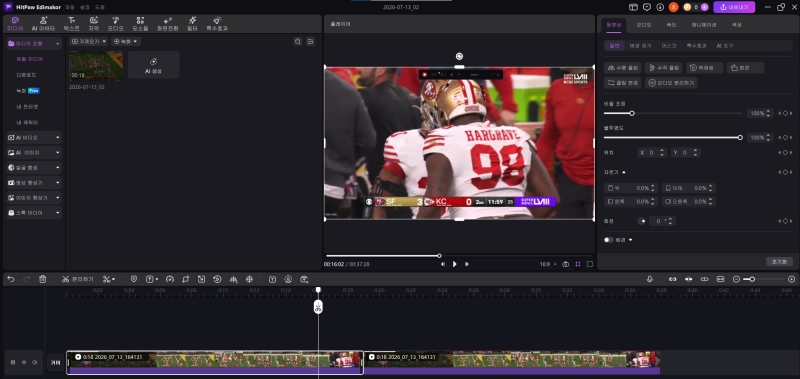Select the Media tool tab
This screenshot has height=379, width=800.
pos(15,23)
